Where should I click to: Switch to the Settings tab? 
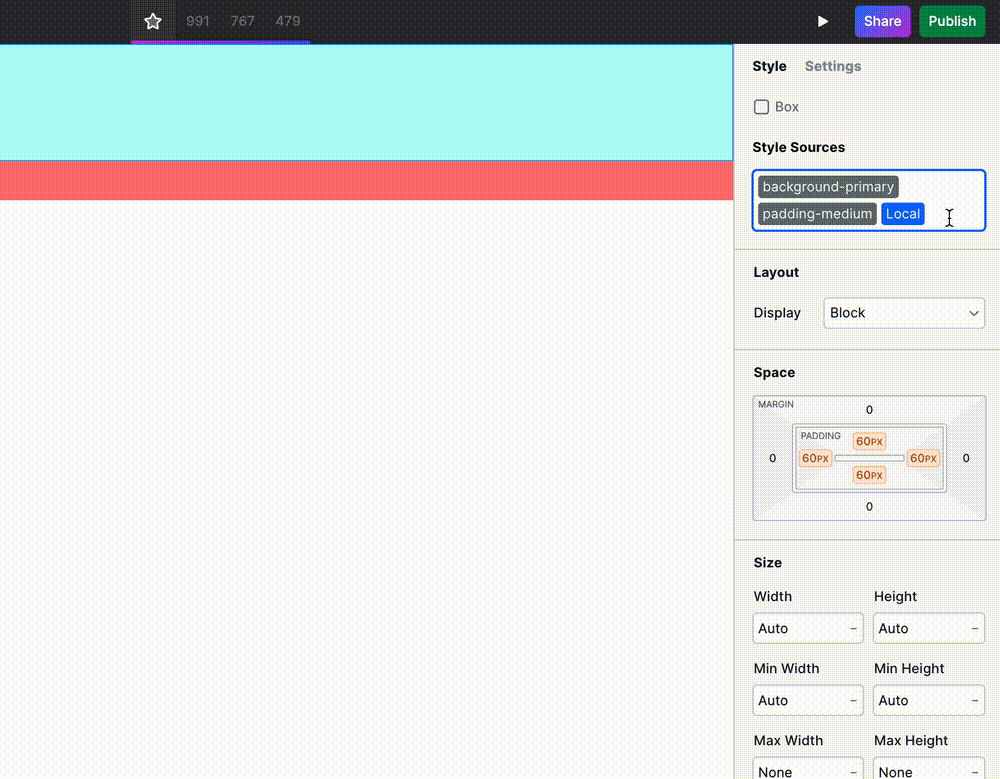(x=832, y=66)
